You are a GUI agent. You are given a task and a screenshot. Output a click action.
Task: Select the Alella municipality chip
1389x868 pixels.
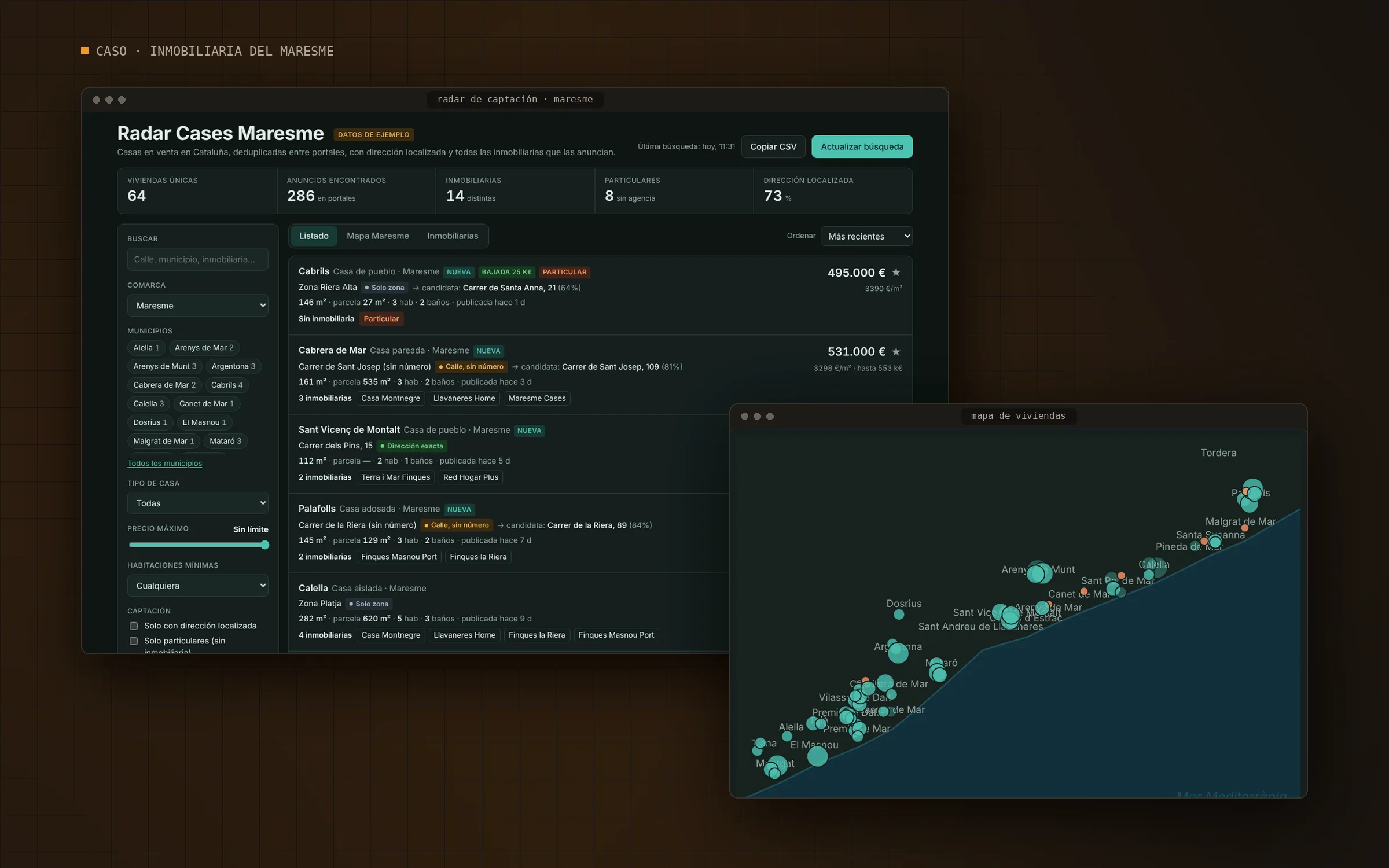pos(146,347)
